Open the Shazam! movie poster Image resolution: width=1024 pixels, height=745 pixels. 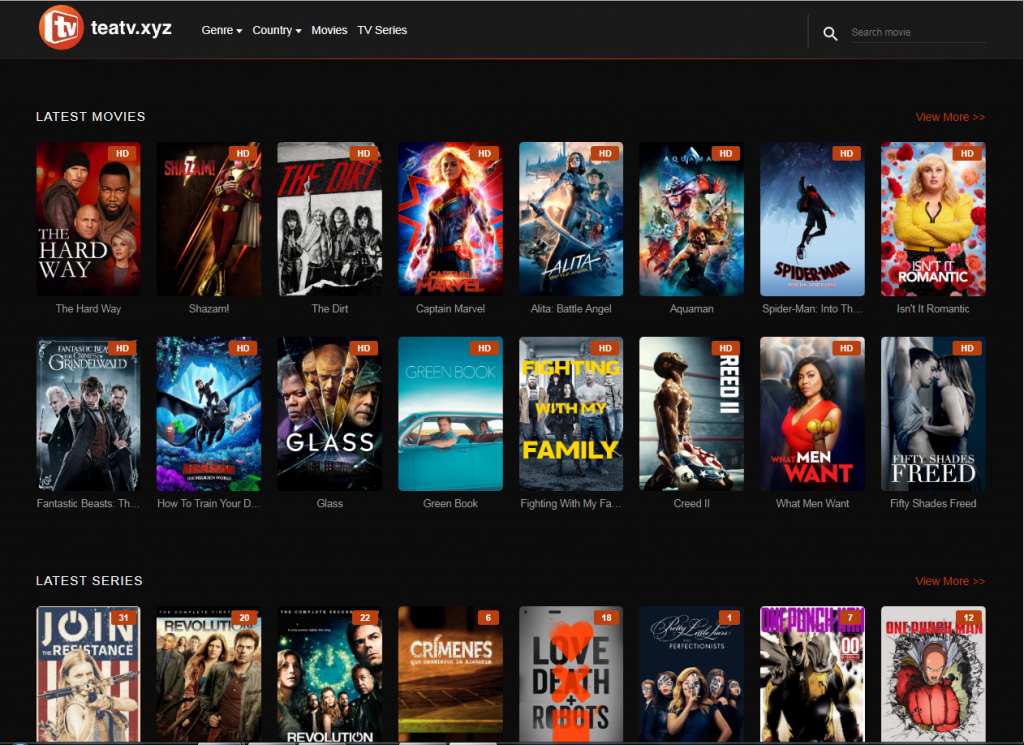209,219
